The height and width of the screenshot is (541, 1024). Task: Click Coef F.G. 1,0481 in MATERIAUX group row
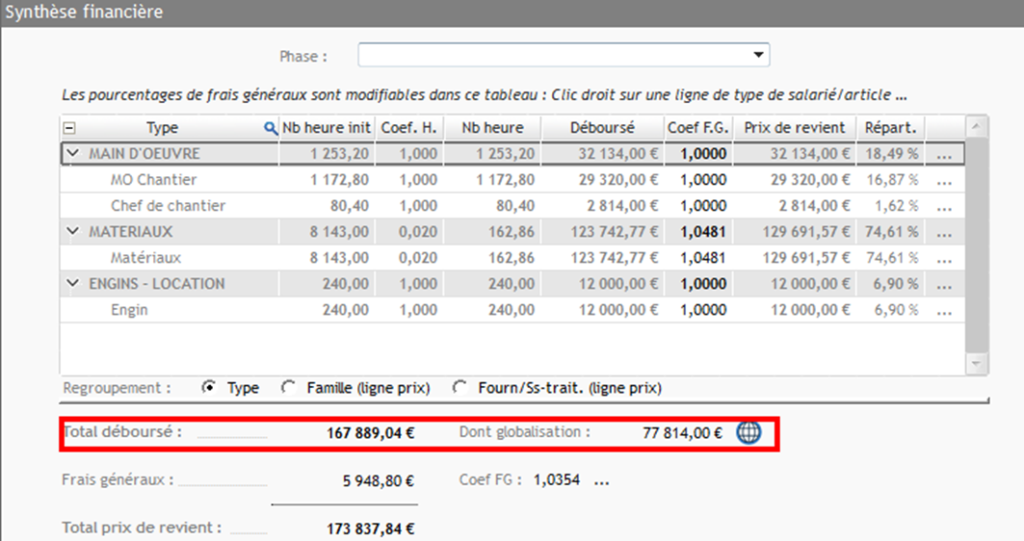(x=703, y=232)
